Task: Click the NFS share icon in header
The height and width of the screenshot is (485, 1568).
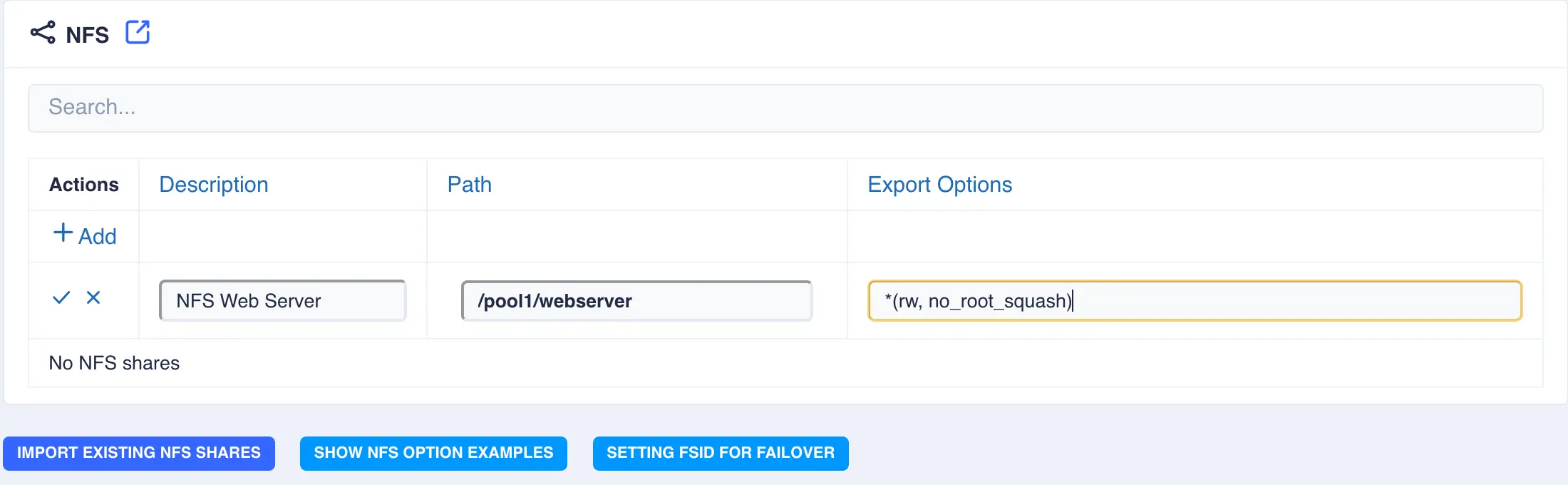Action: pos(43,33)
